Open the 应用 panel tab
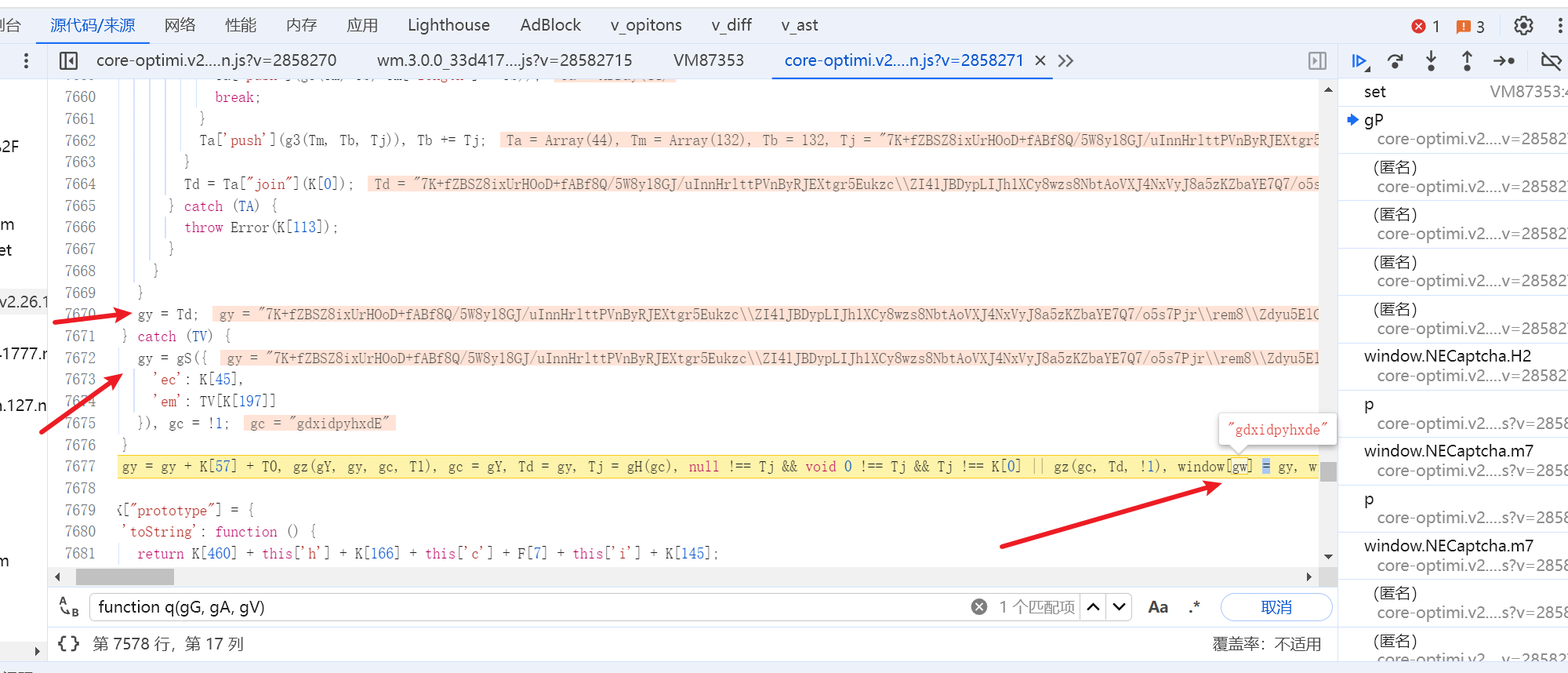Screen dimensions: 1568x673 click(362, 25)
